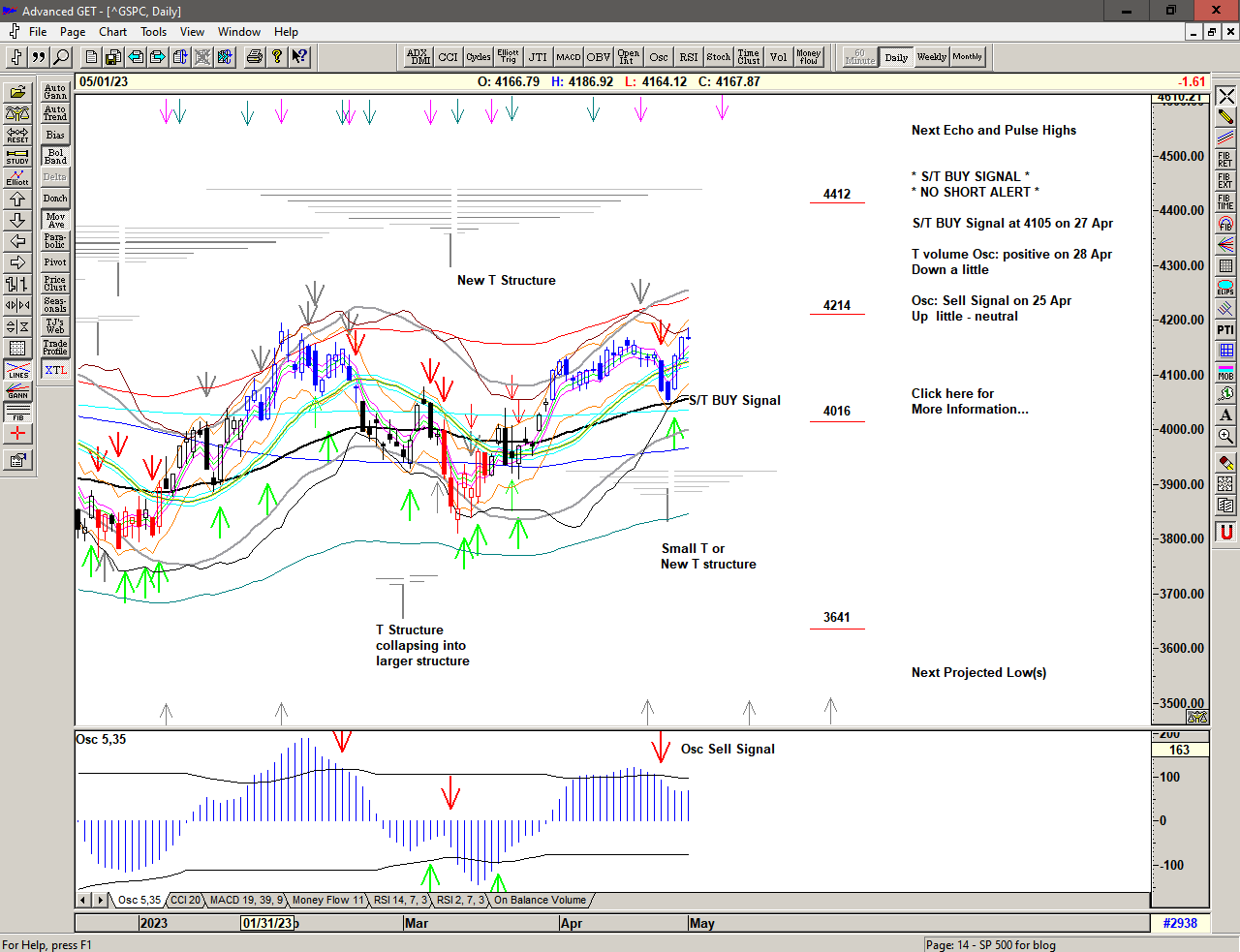The image size is (1240, 952).
Task: Select the On Balance Volume tab
Action: point(540,900)
